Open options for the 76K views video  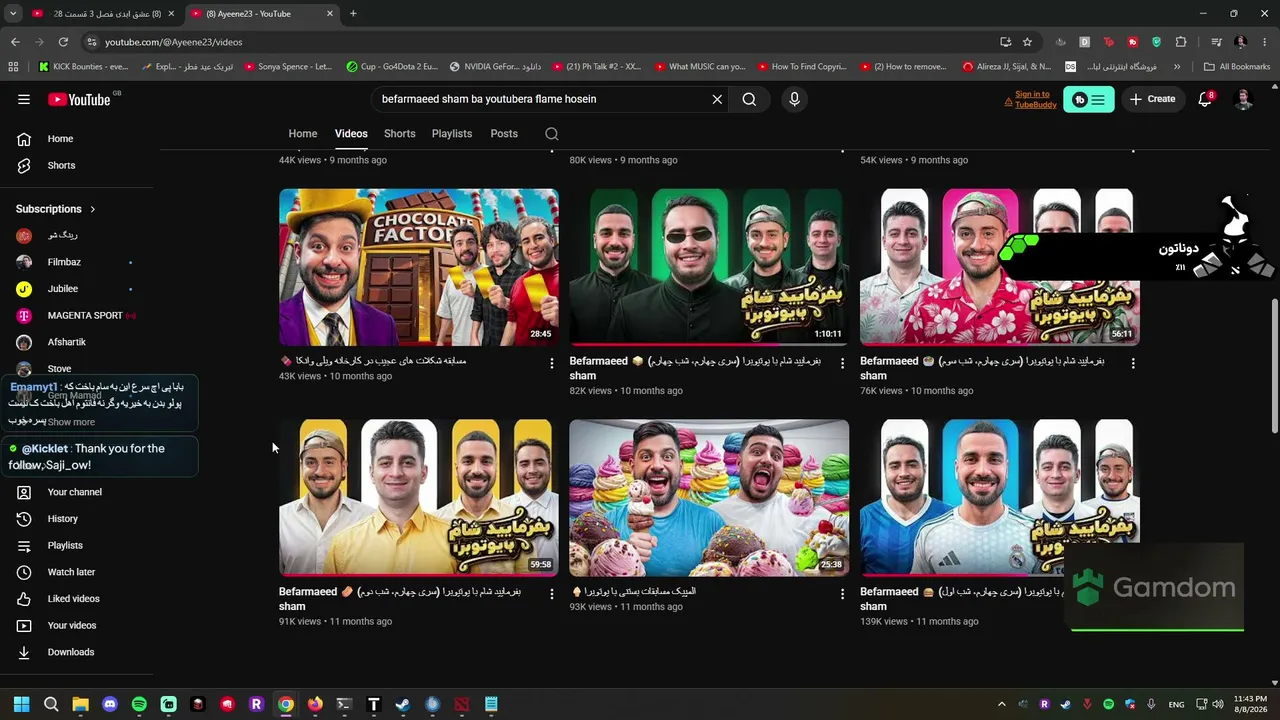1133,363
